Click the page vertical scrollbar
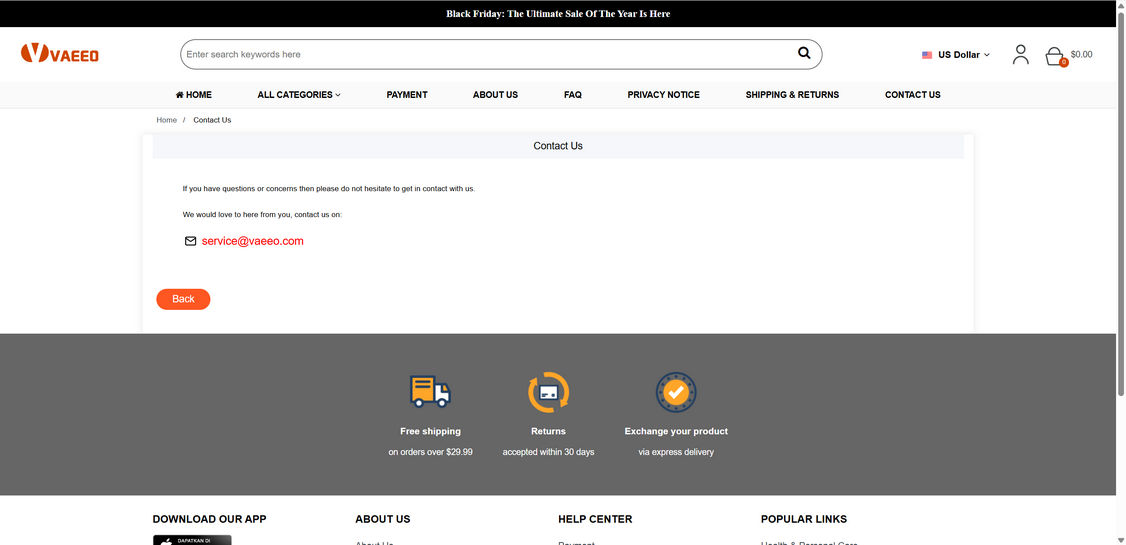This screenshot has width=1126, height=545. point(1120,200)
